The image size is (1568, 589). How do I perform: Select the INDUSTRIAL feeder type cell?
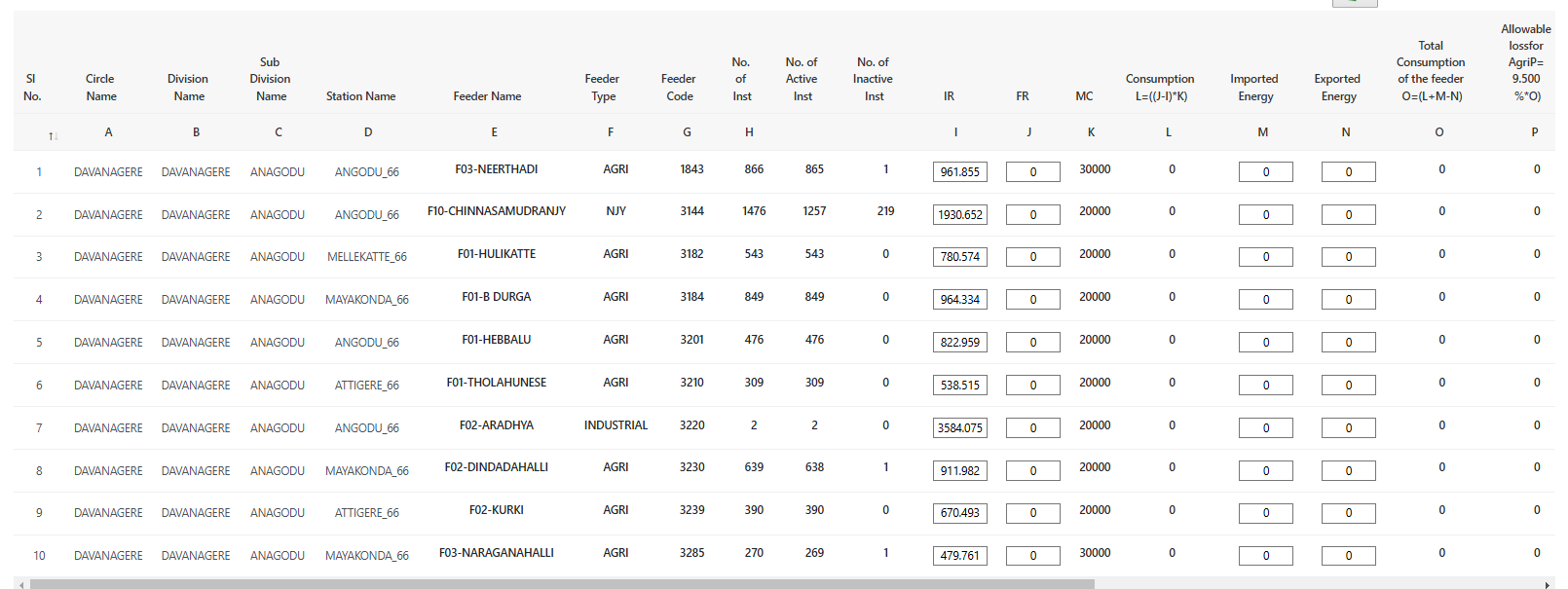pos(616,425)
